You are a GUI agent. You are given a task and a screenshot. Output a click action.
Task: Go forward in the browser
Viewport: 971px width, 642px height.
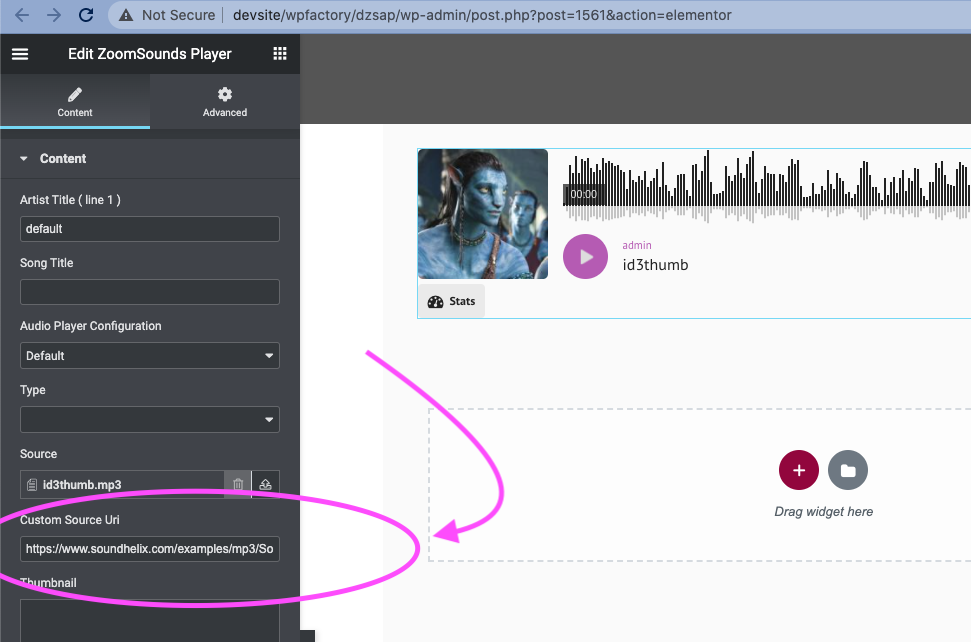pyautogui.click(x=54, y=15)
